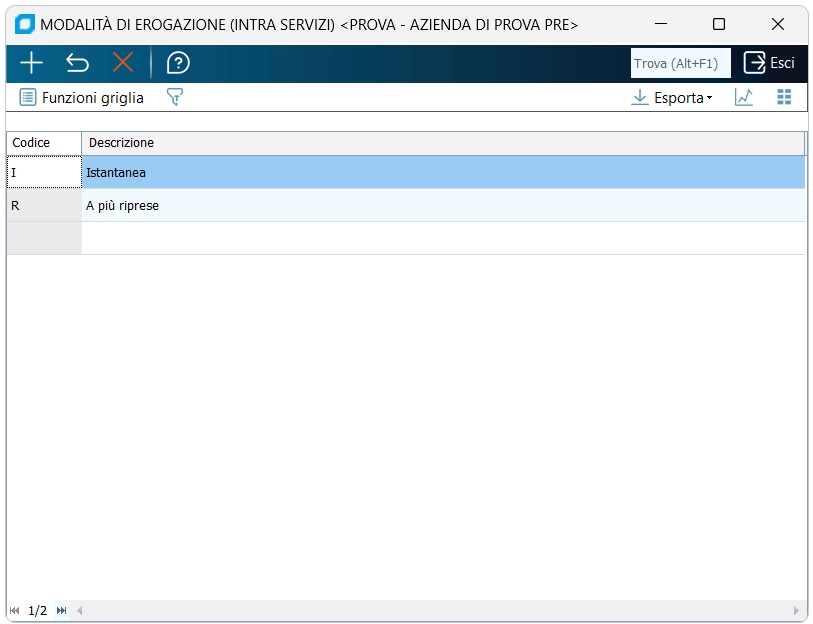Image resolution: width=813 pixels, height=624 pixels.
Task: Select the code cell 'I'
Action: 44,172
